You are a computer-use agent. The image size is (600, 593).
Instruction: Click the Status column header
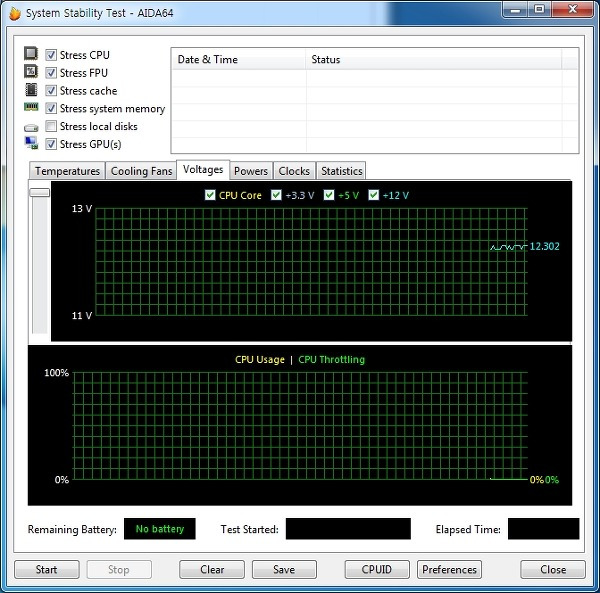click(434, 59)
